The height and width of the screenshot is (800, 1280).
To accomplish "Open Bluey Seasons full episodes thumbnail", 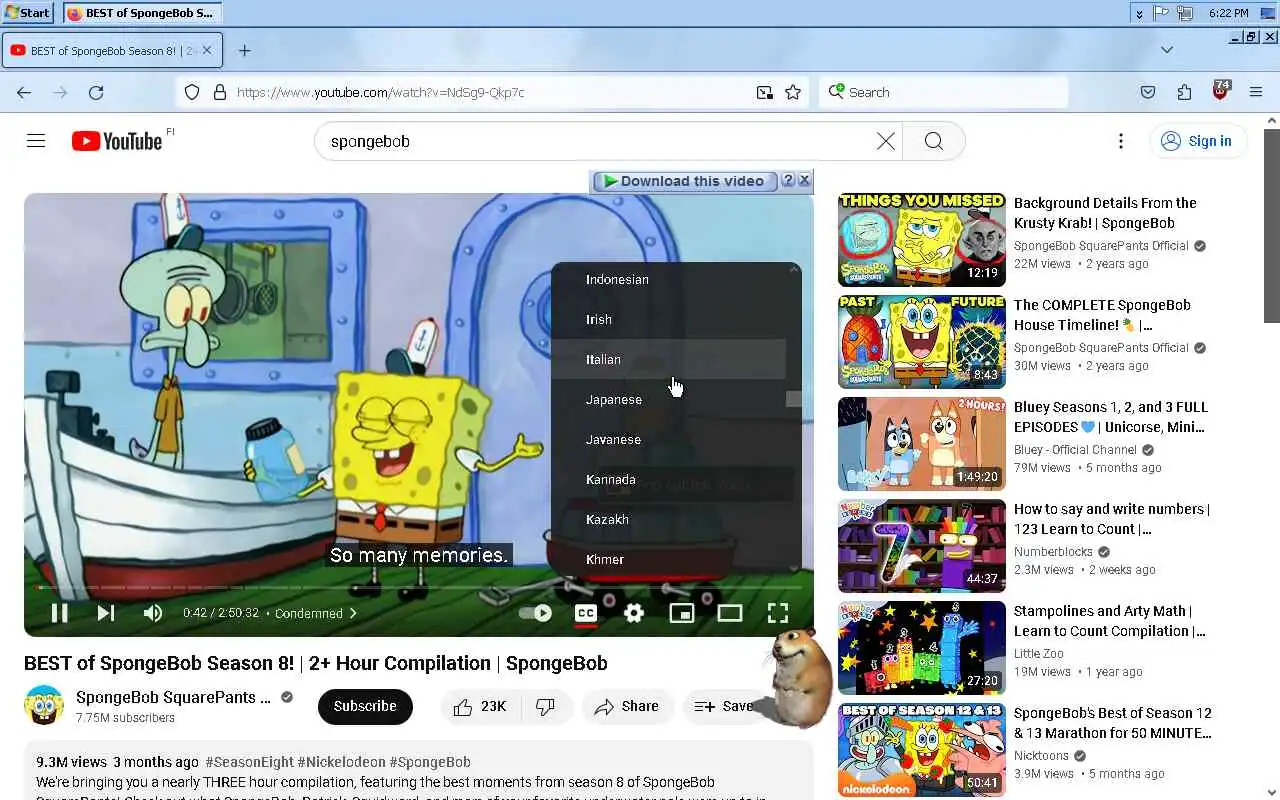I will (922, 444).
